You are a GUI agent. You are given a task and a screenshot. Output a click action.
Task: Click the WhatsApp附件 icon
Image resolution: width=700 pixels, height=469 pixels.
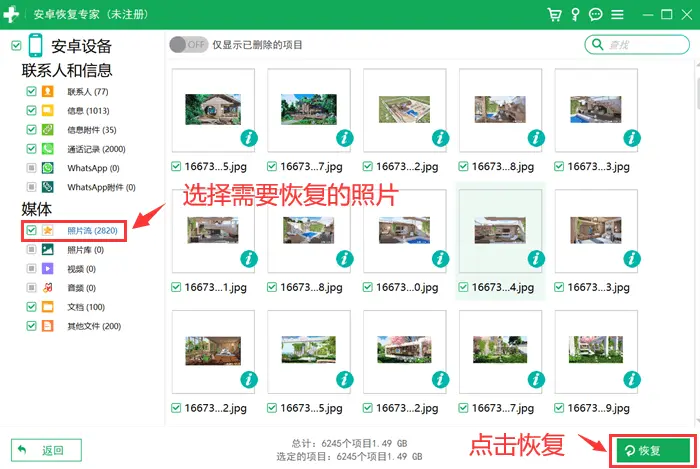[48, 187]
